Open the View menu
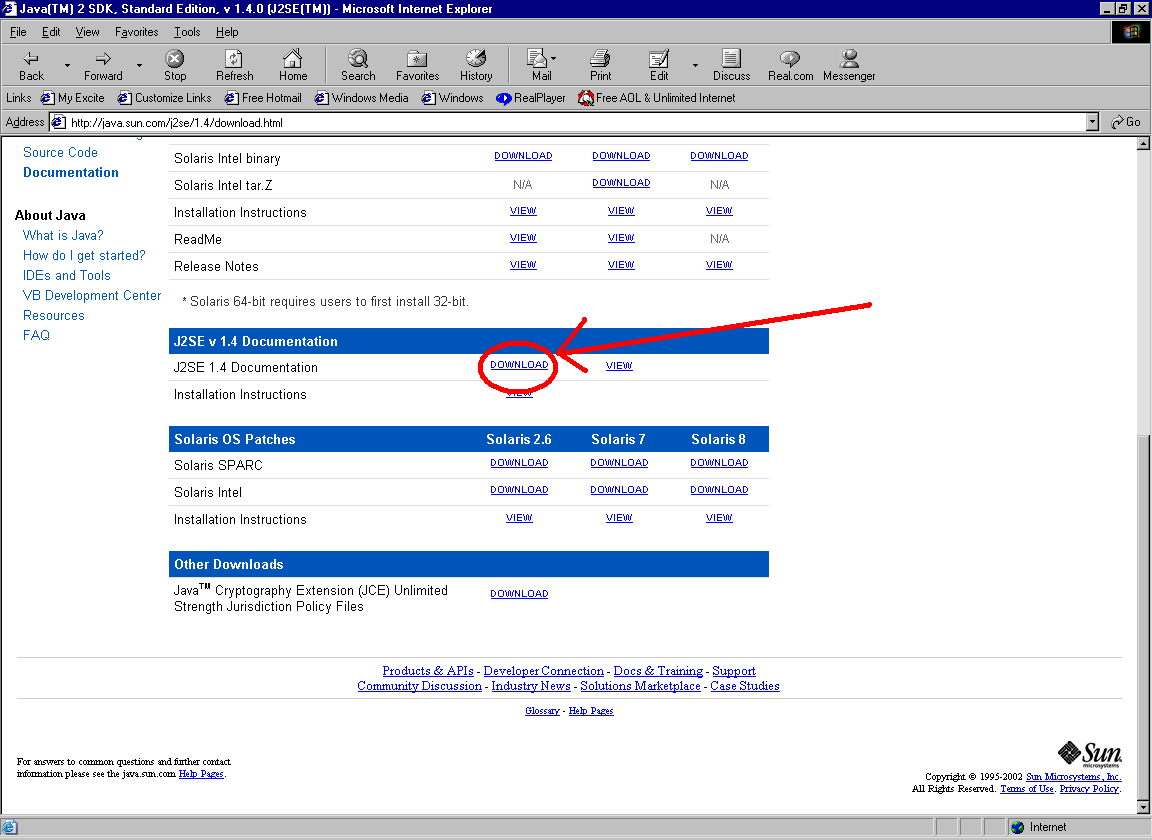 [x=87, y=32]
